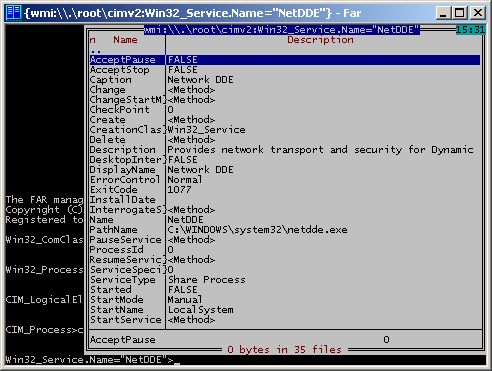Select the Change method row

point(285,90)
